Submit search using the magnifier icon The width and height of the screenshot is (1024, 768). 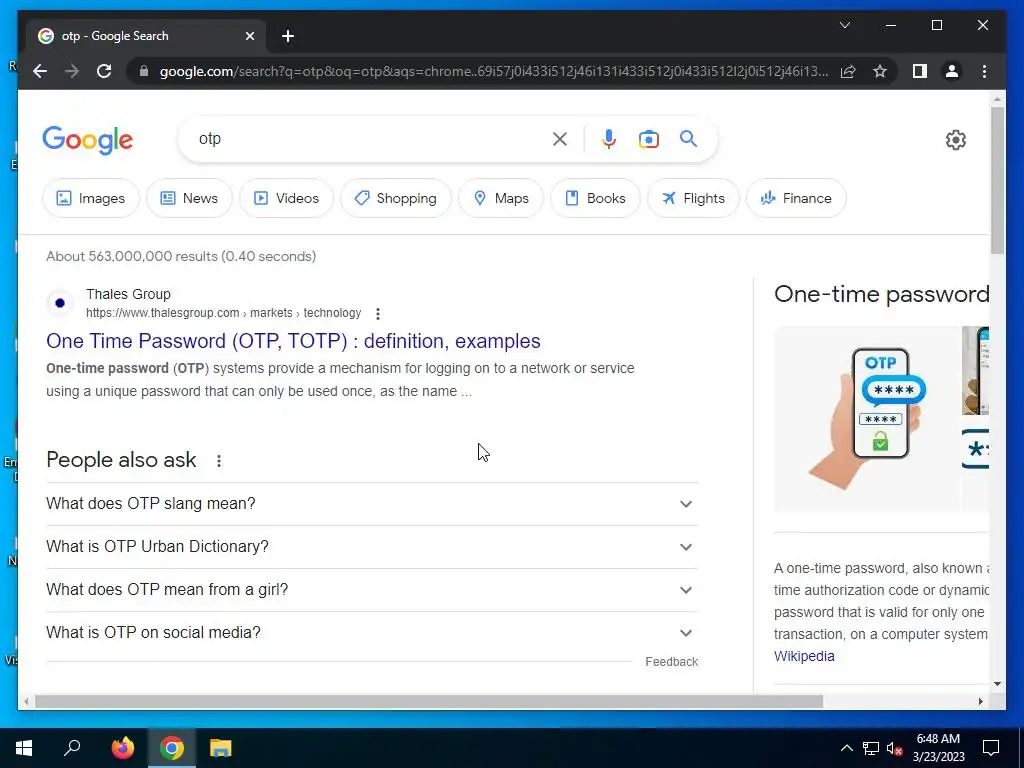[x=688, y=138]
